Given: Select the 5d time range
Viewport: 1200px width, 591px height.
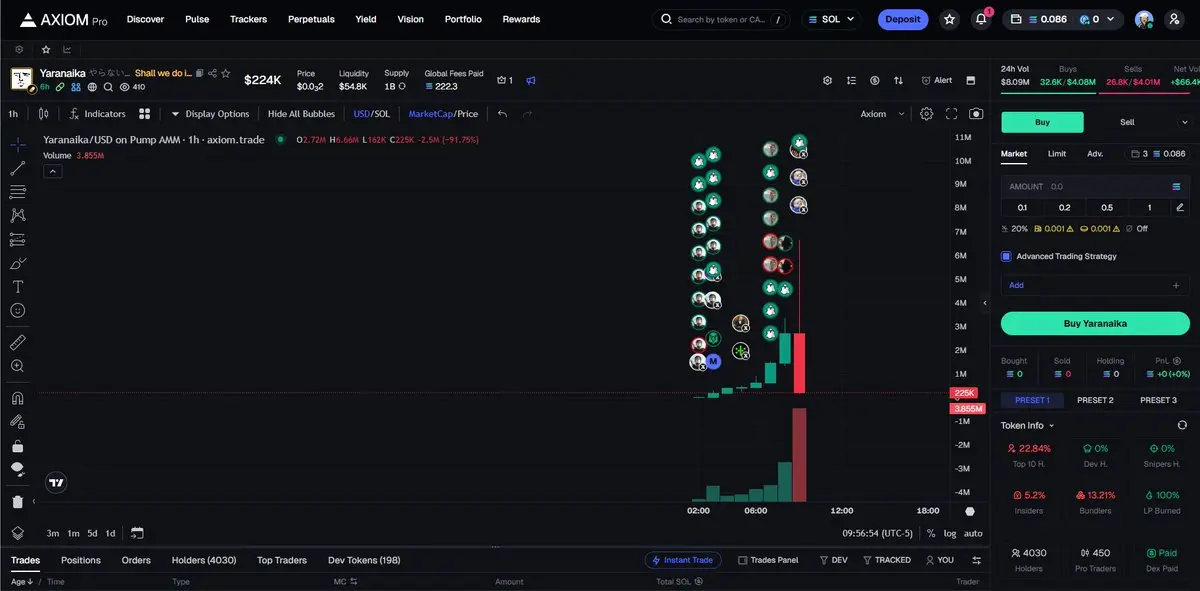Looking at the screenshot, I should pos(92,533).
